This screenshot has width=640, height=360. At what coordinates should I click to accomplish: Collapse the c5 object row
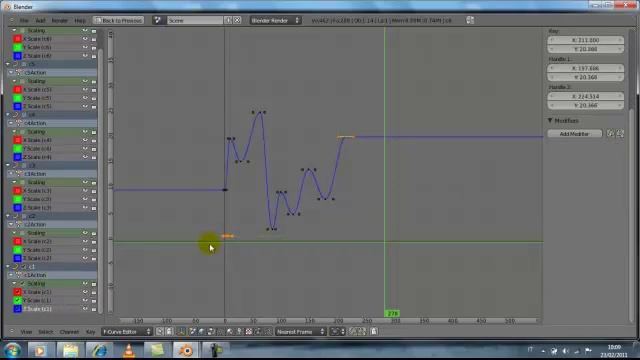pyautogui.click(x=8, y=64)
